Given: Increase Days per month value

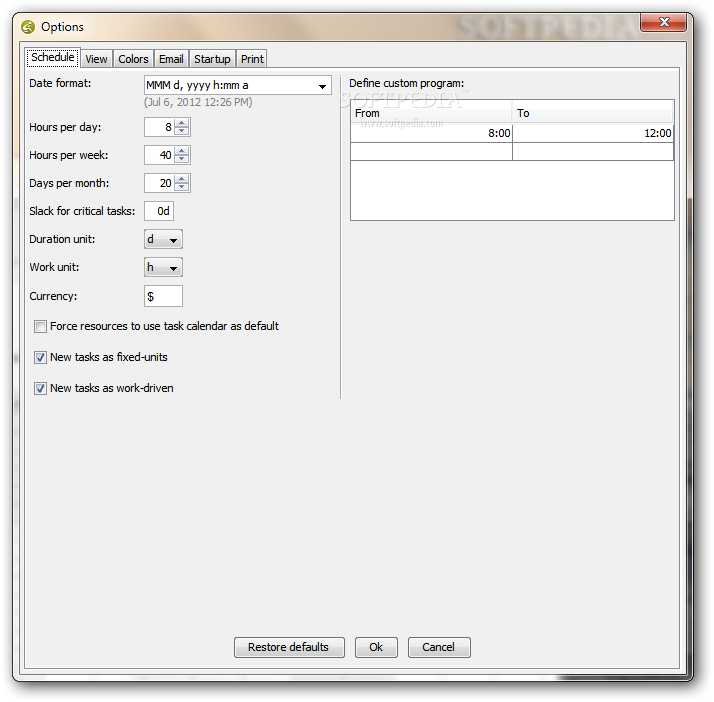Looking at the screenshot, I should [182, 179].
